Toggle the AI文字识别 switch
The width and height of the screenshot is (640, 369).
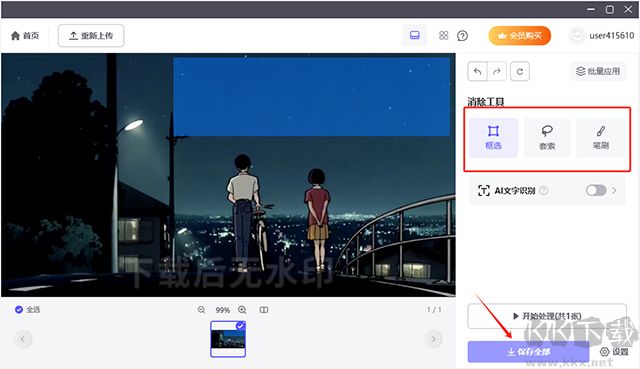coord(596,190)
